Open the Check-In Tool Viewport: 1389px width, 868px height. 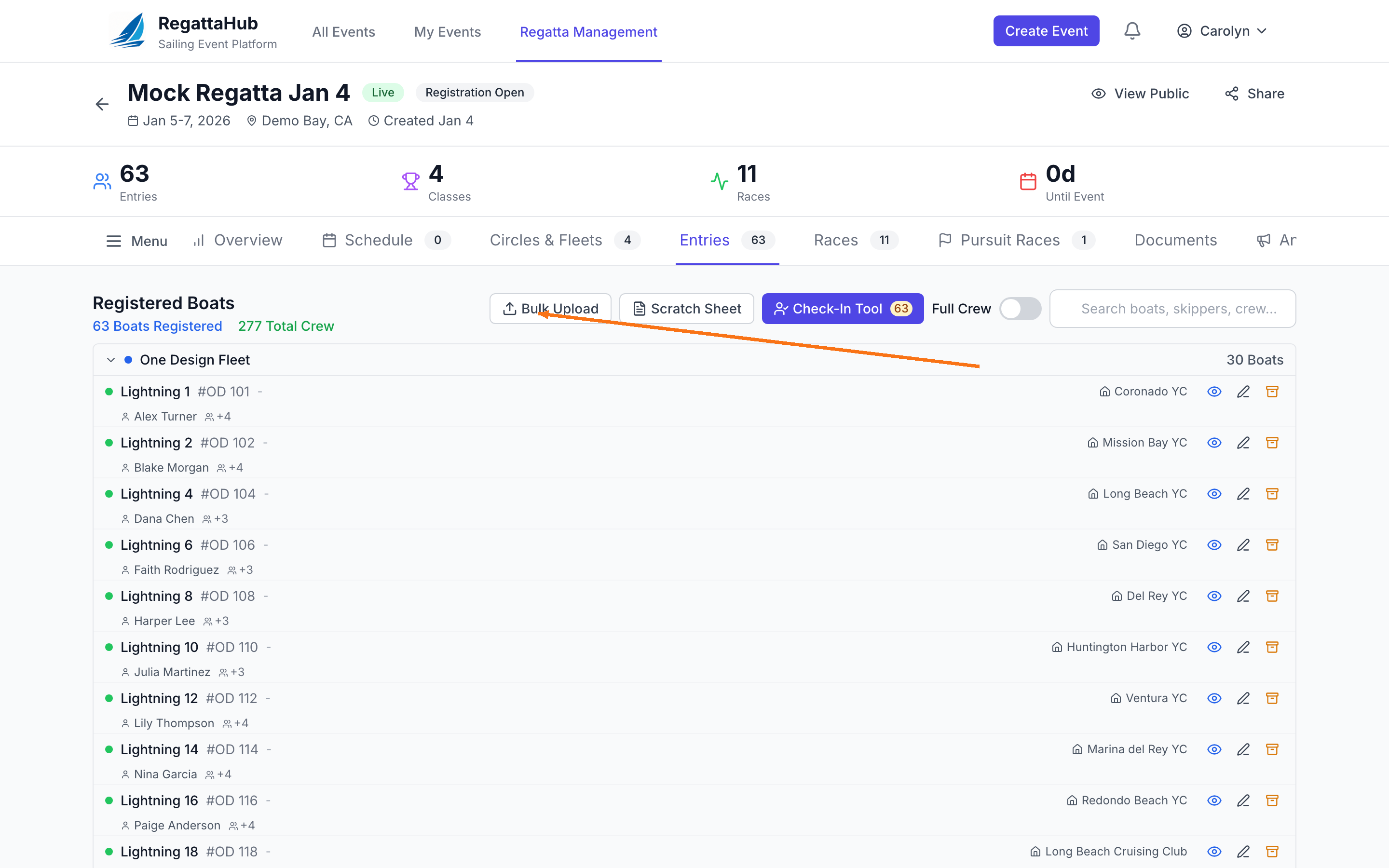(x=842, y=309)
